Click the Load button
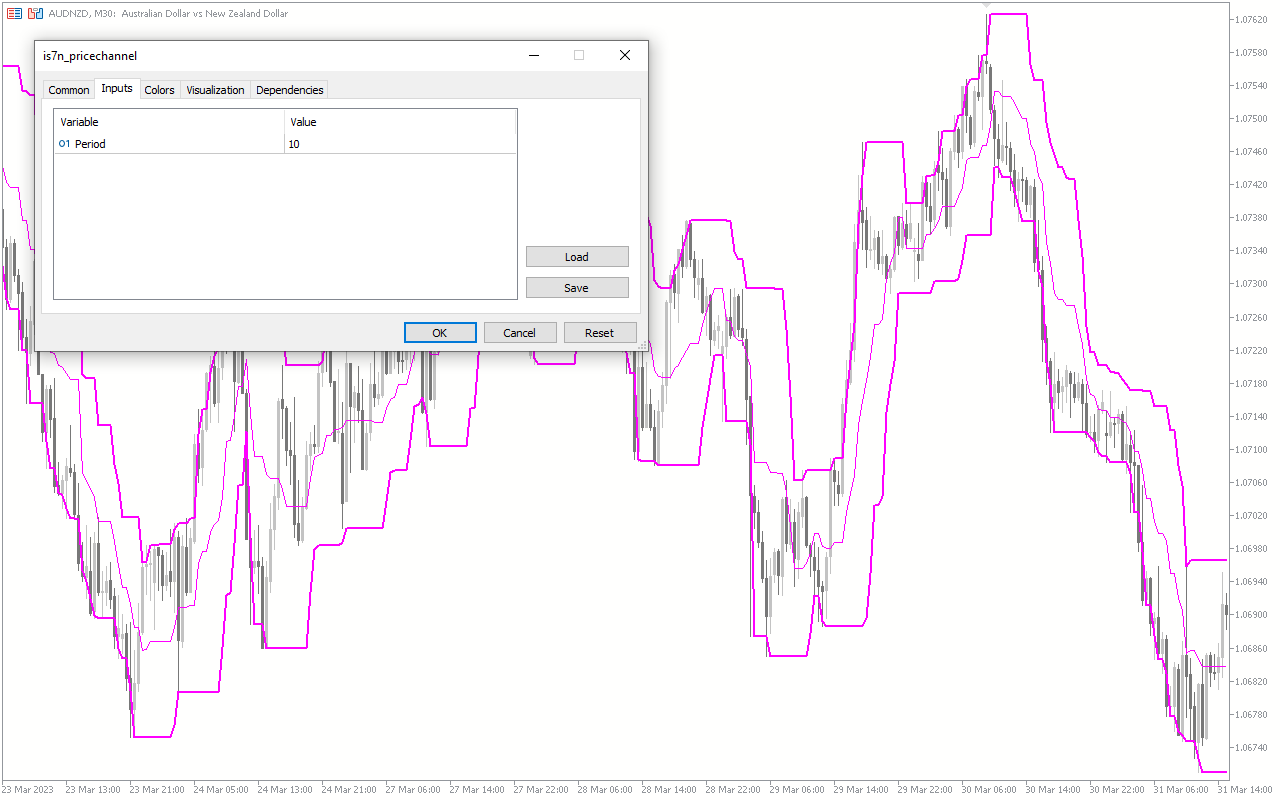 pos(577,257)
